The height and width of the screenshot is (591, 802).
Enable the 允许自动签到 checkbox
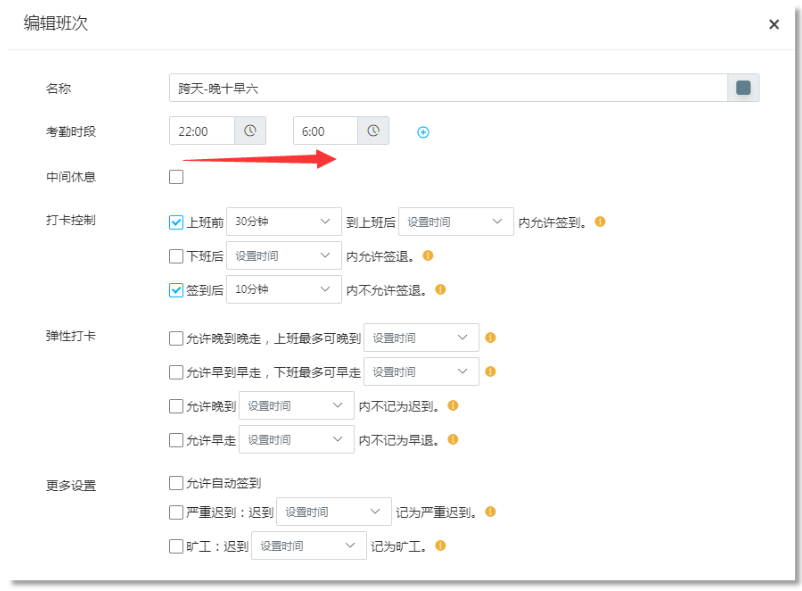(x=177, y=483)
